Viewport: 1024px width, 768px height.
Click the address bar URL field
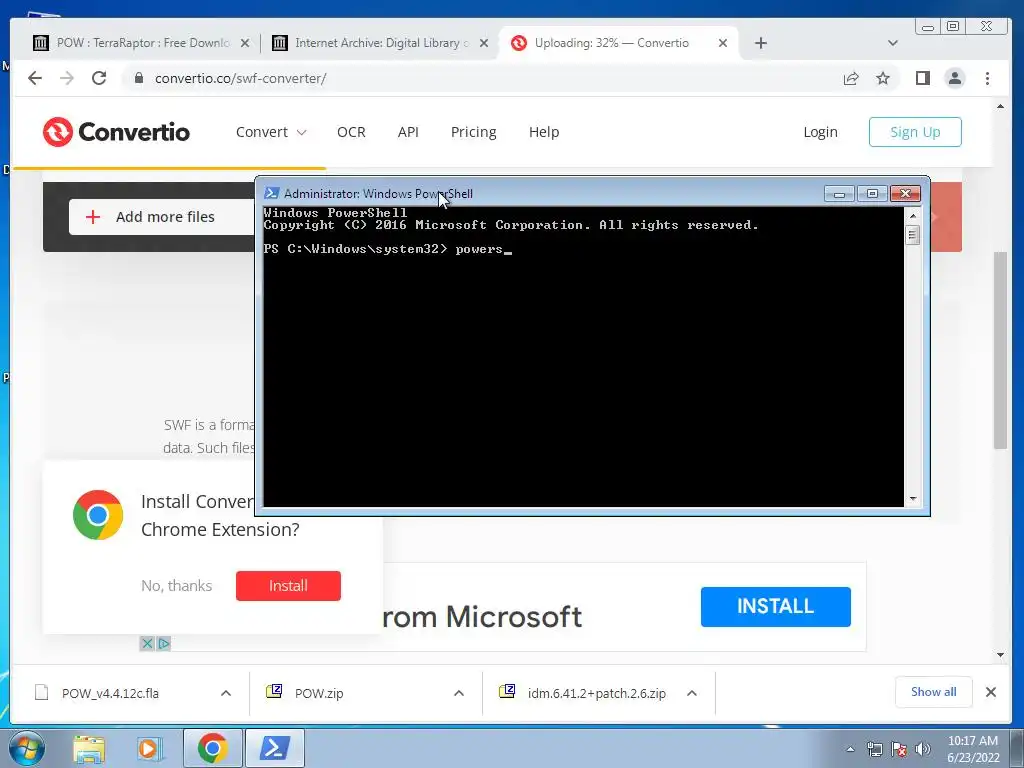483,78
